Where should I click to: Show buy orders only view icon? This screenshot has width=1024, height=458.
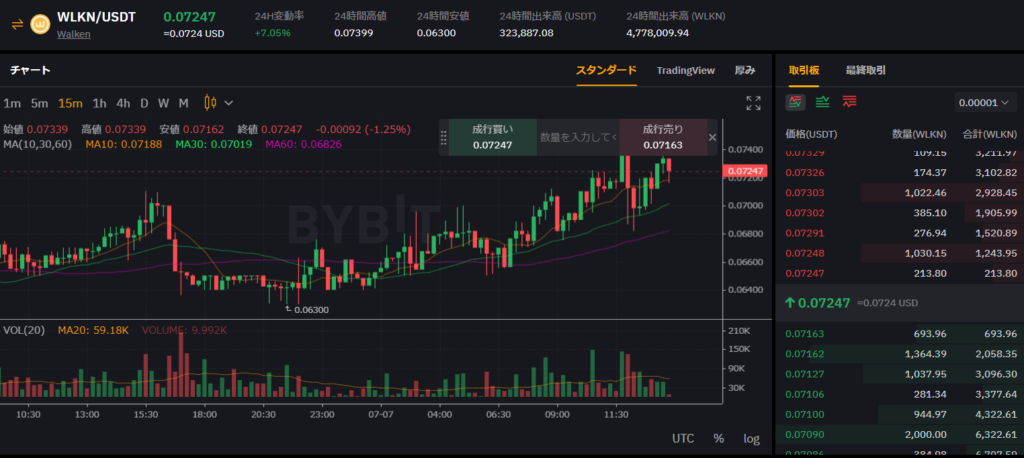point(823,101)
